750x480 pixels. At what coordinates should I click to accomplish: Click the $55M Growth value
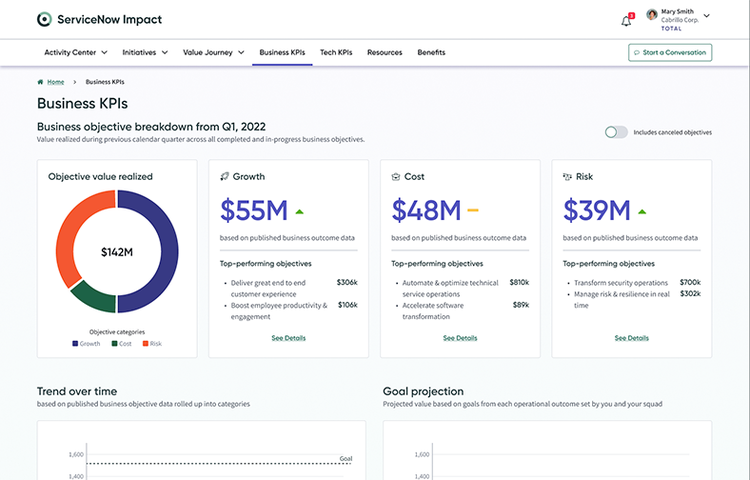(x=254, y=210)
